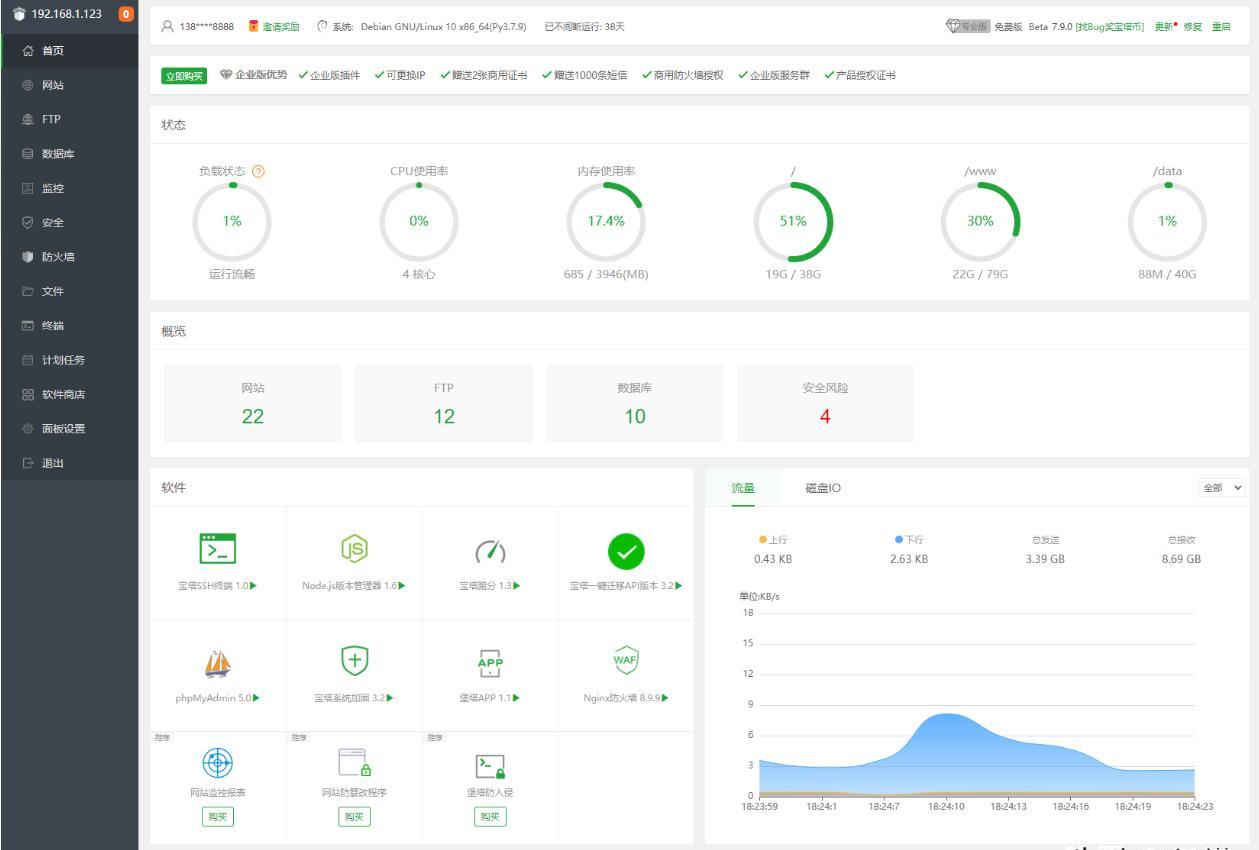The width and height of the screenshot is (1259, 850).
Task: Click the 防火墙 shield icon in the sidebar
Action: pos(27,257)
